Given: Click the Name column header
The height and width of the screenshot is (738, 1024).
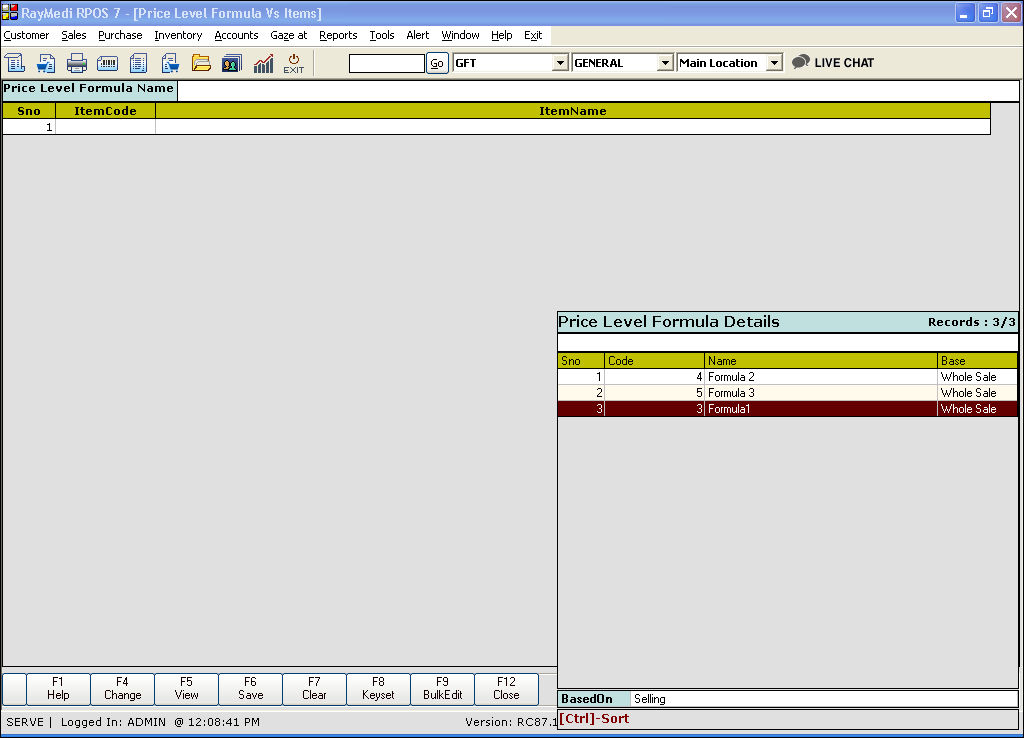Looking at the screenshot, I should (821, 361).
